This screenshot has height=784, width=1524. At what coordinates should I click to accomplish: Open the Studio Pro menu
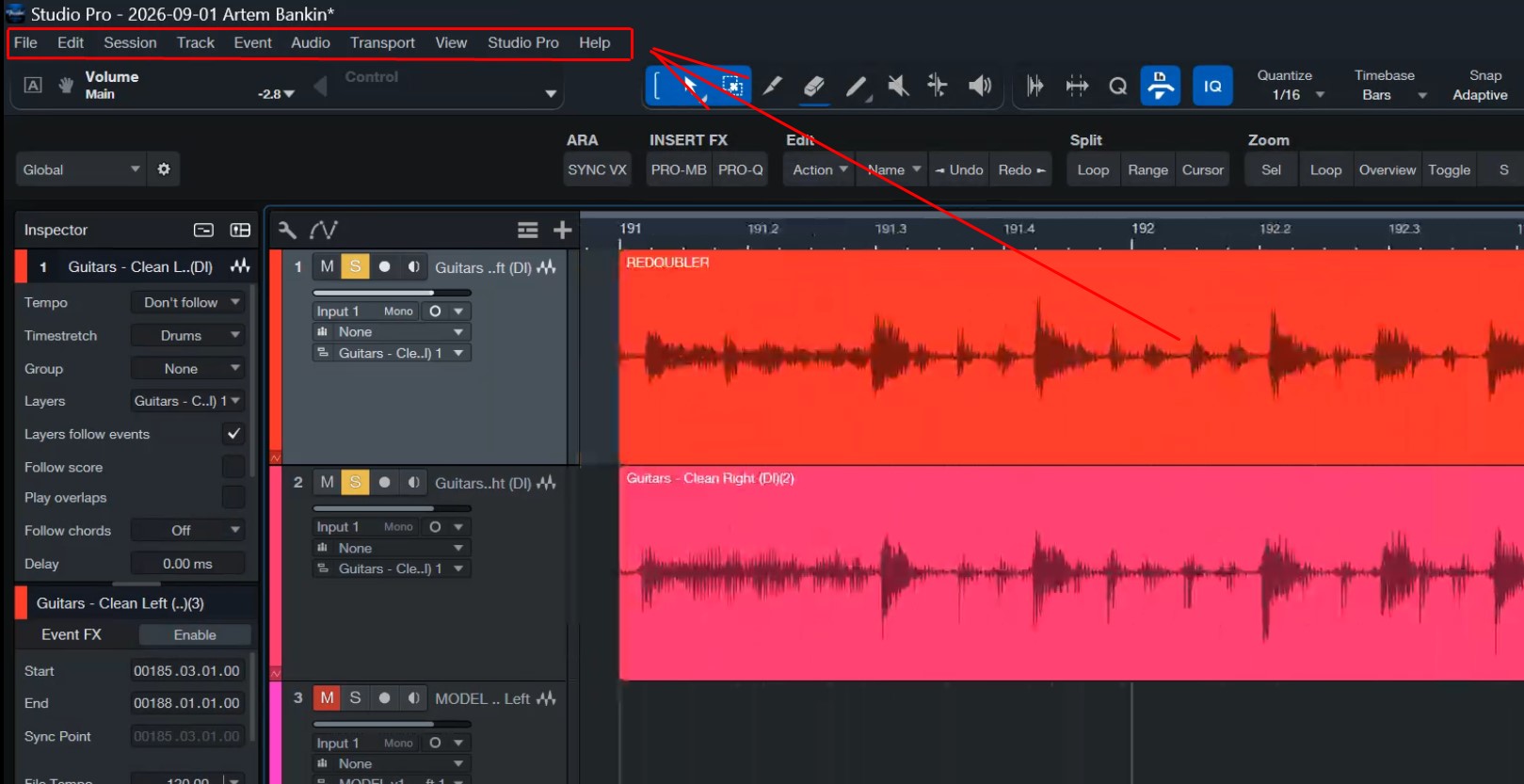pos(523,42)
